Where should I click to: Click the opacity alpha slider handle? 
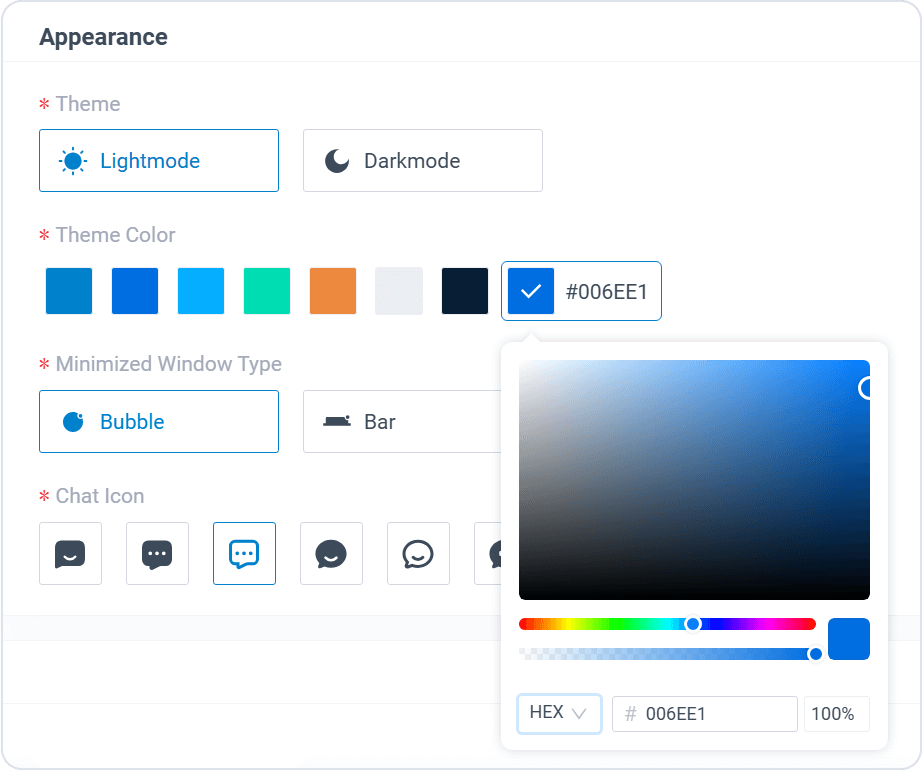click(x=816, y=654)
